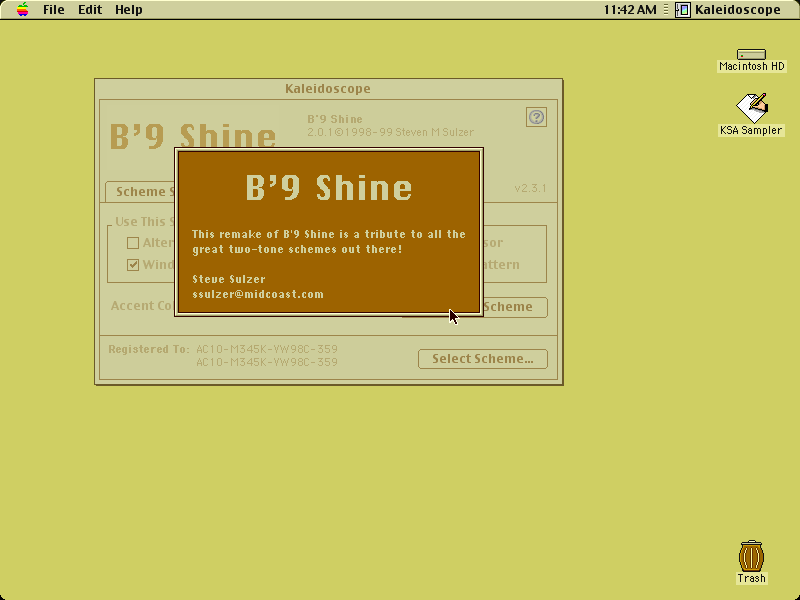This screenshot has width=800, height=600.
Task: Click the Select Scheme... button
Action: (x=483, y=359)
